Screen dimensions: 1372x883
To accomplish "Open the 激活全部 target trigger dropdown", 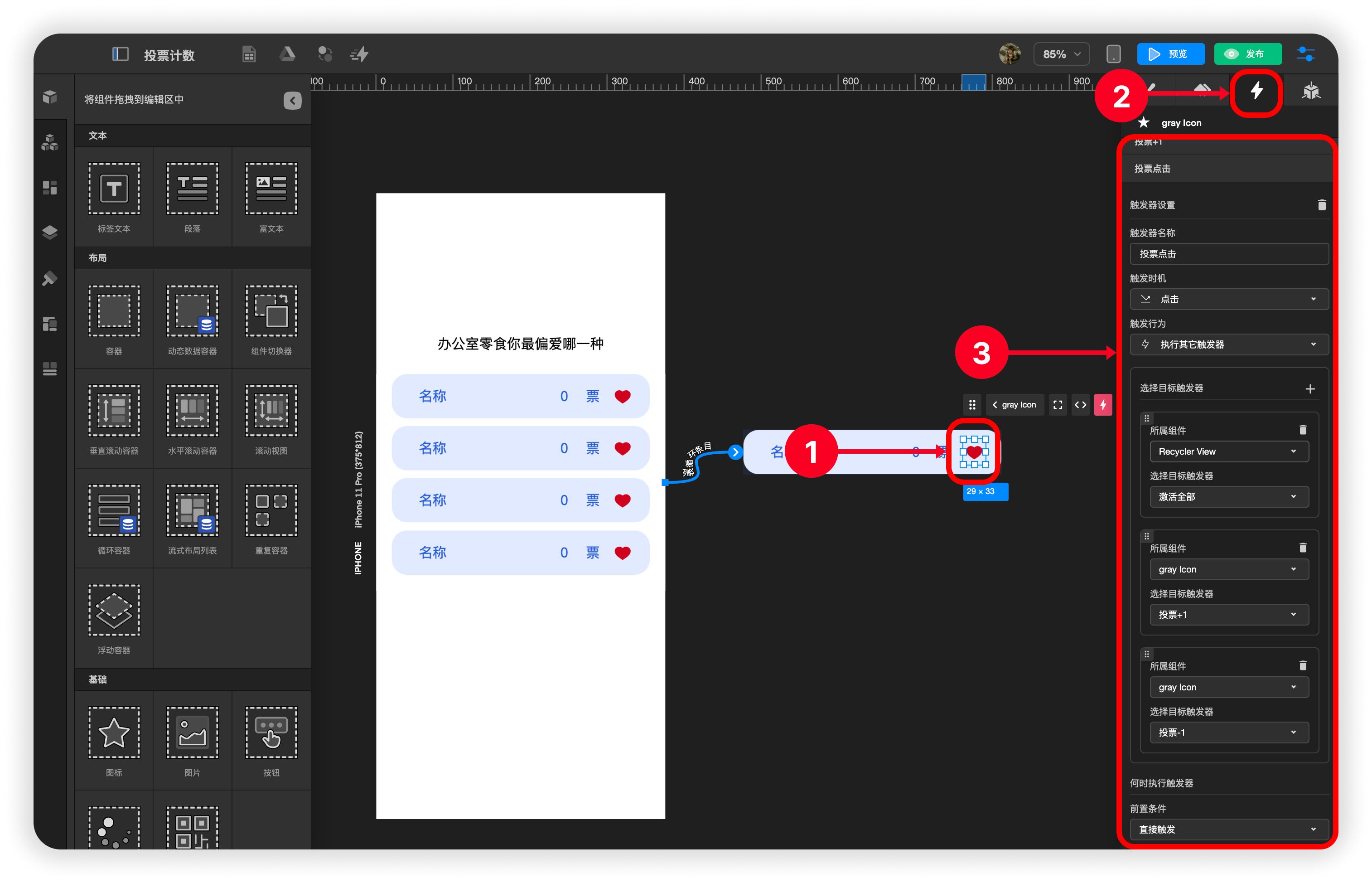I will (1229, 496).
